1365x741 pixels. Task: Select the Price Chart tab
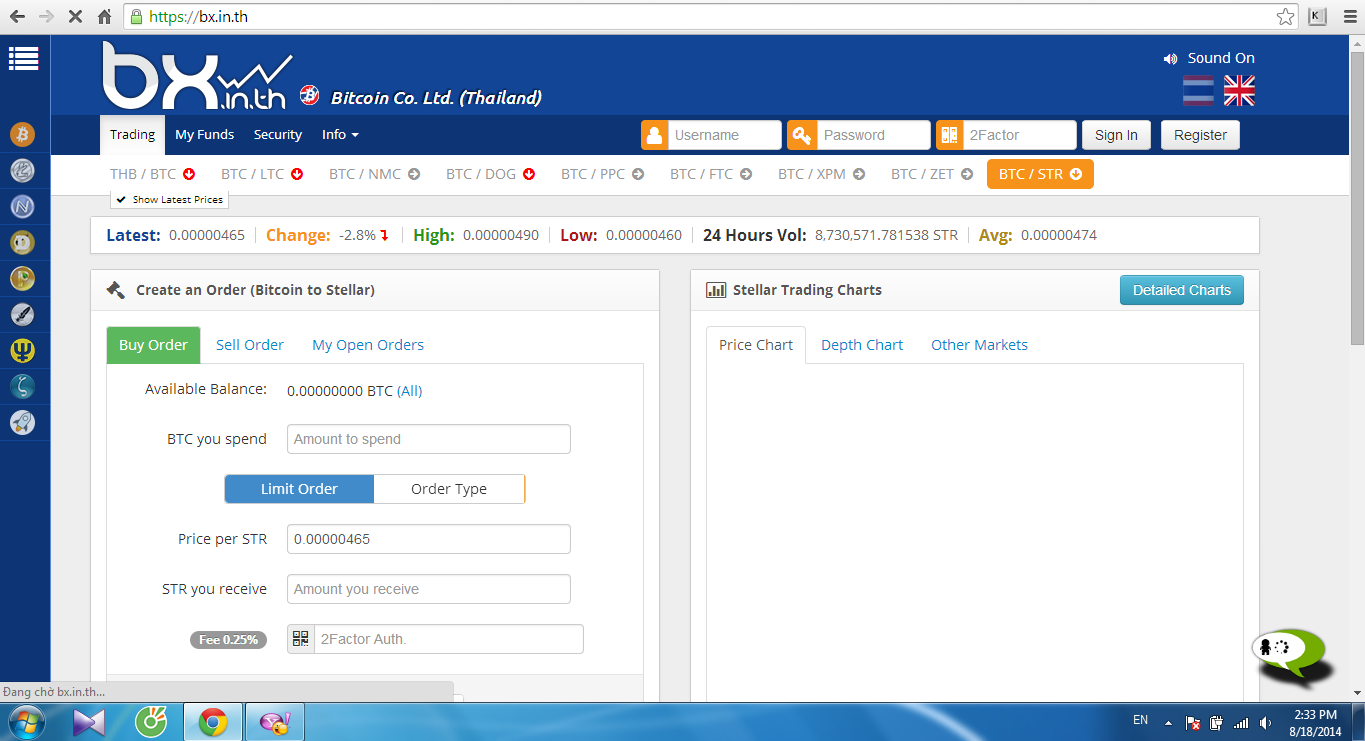756,345
